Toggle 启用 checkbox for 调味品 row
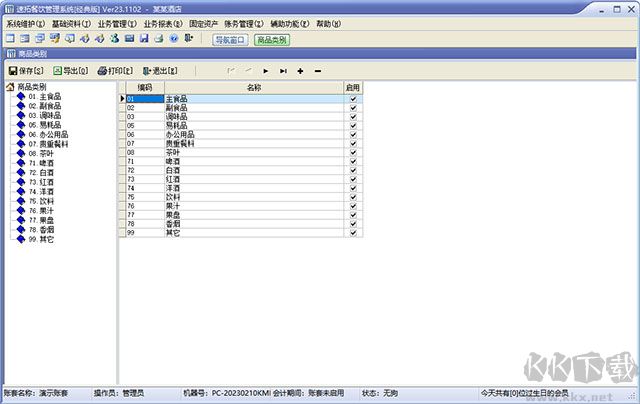The image size is (640, 404). coord(353,117)
